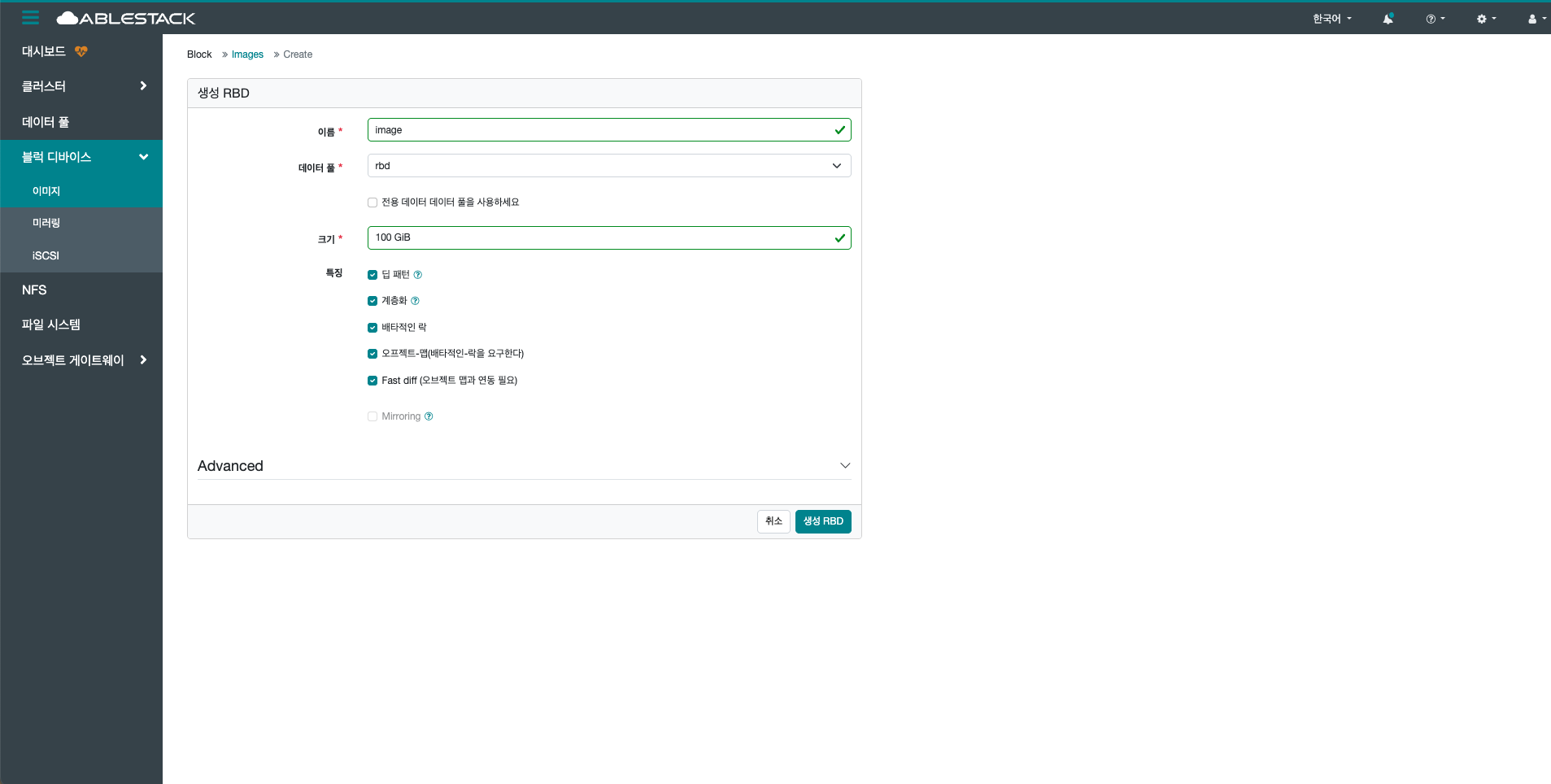Click the help icon next to 계층화
The image size is (1551, 784).
415,300
